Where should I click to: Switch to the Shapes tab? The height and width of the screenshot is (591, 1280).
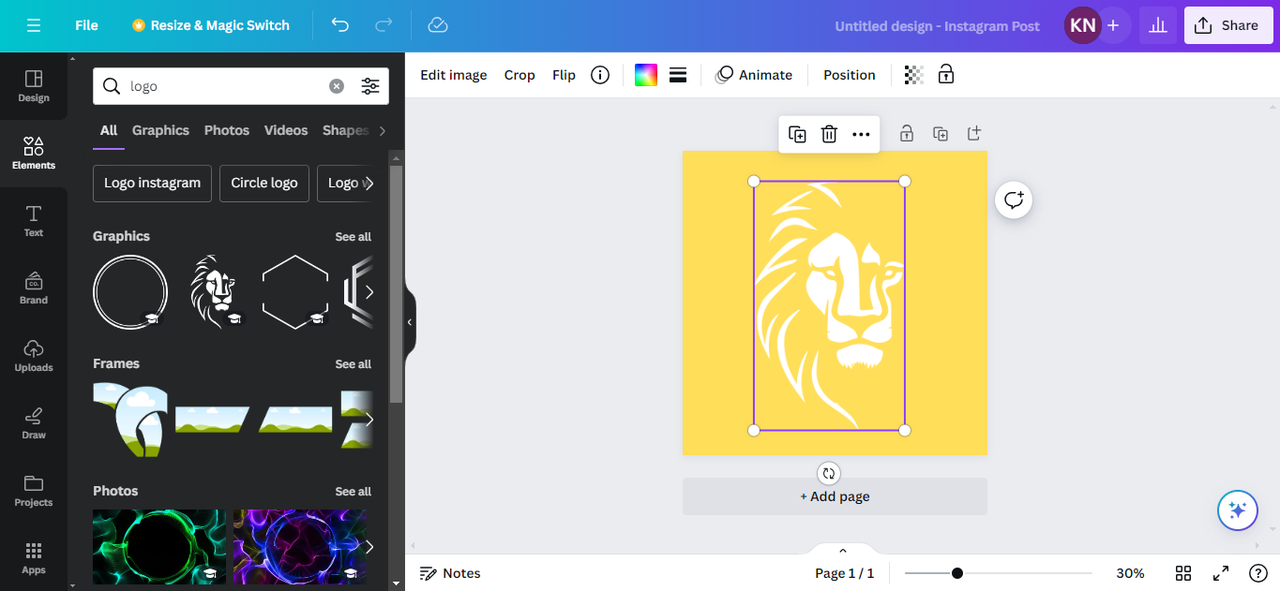point(345,130)
